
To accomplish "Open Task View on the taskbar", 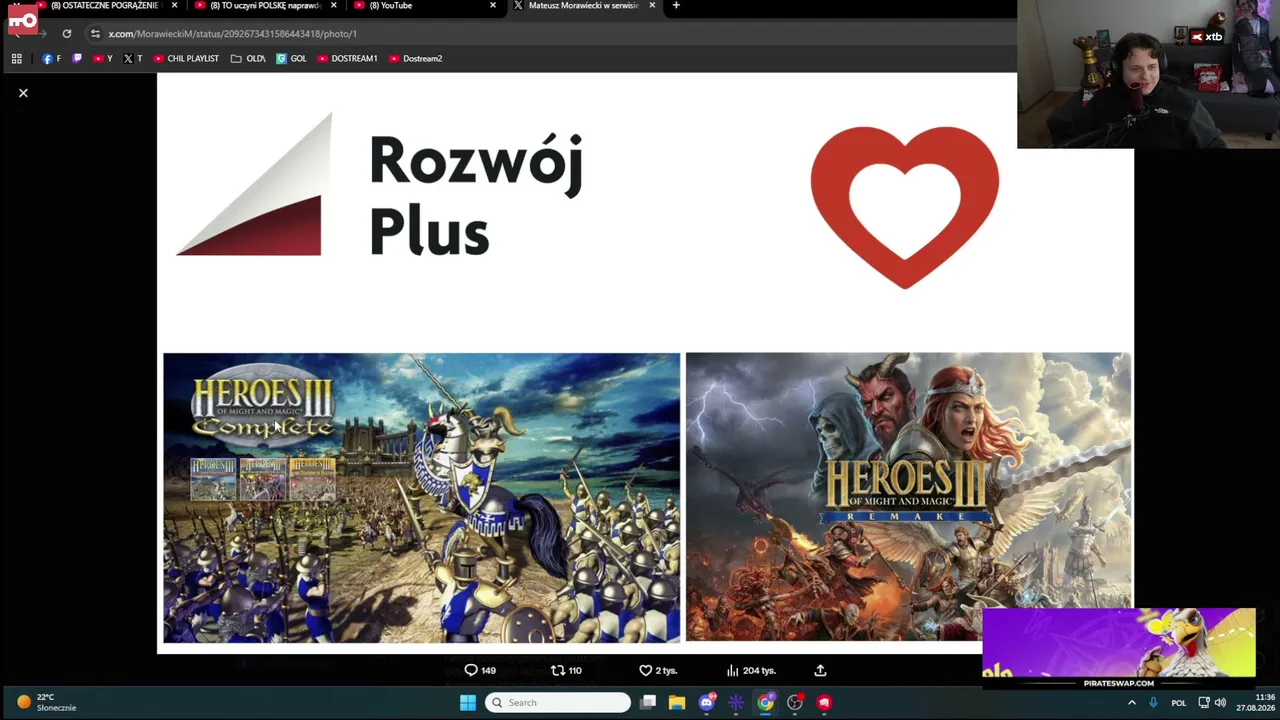I will click(648, 703).
